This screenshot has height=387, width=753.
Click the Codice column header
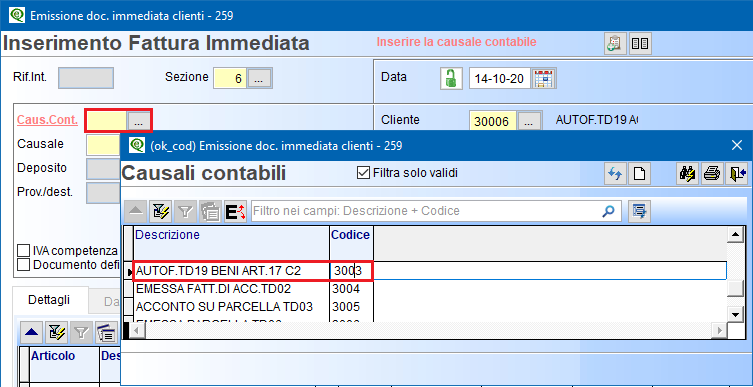(x=352, y=243)
